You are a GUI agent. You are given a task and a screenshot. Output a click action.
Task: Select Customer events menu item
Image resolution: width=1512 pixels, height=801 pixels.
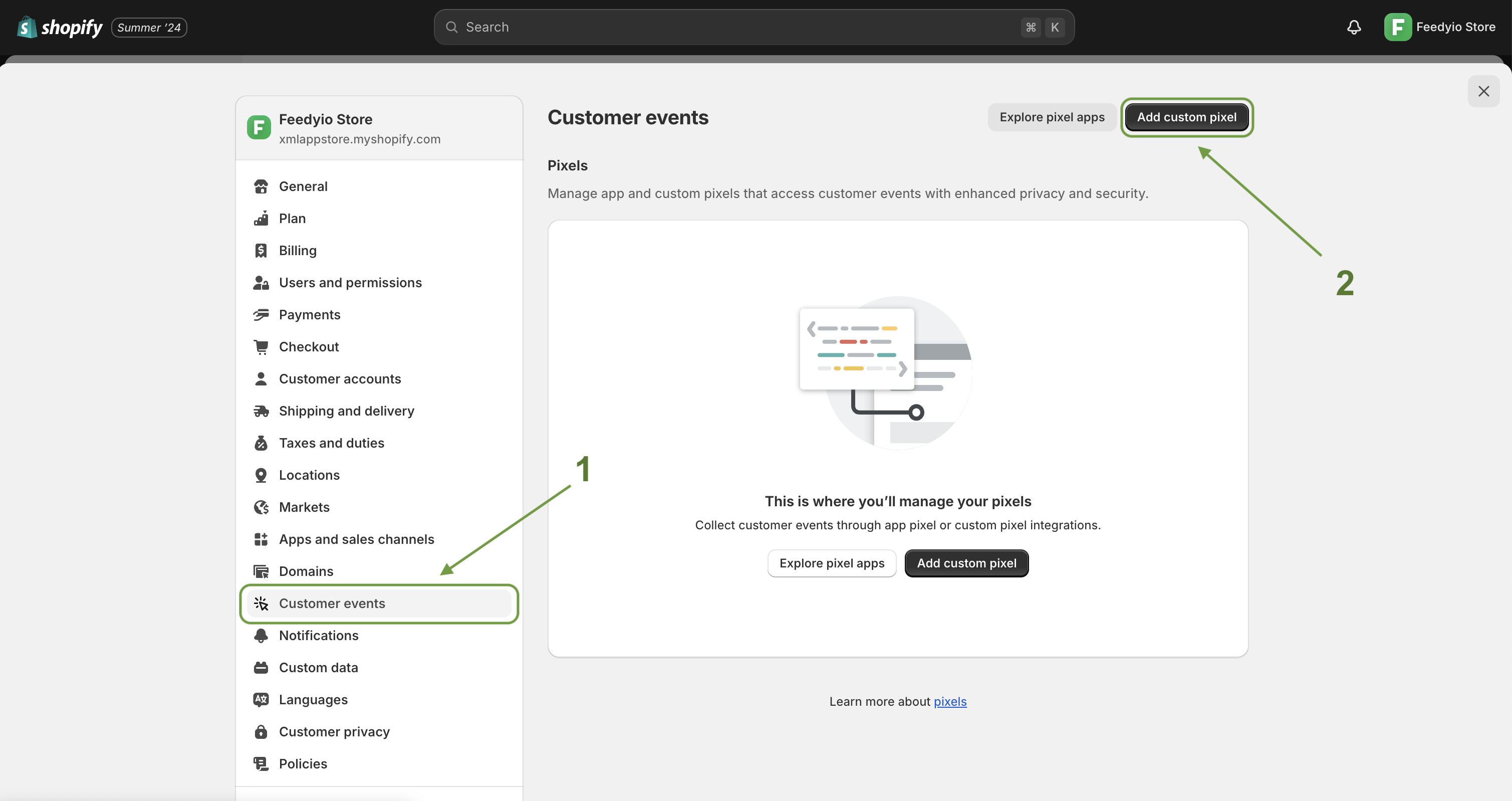pyautogui.click(x=379, y=603)
